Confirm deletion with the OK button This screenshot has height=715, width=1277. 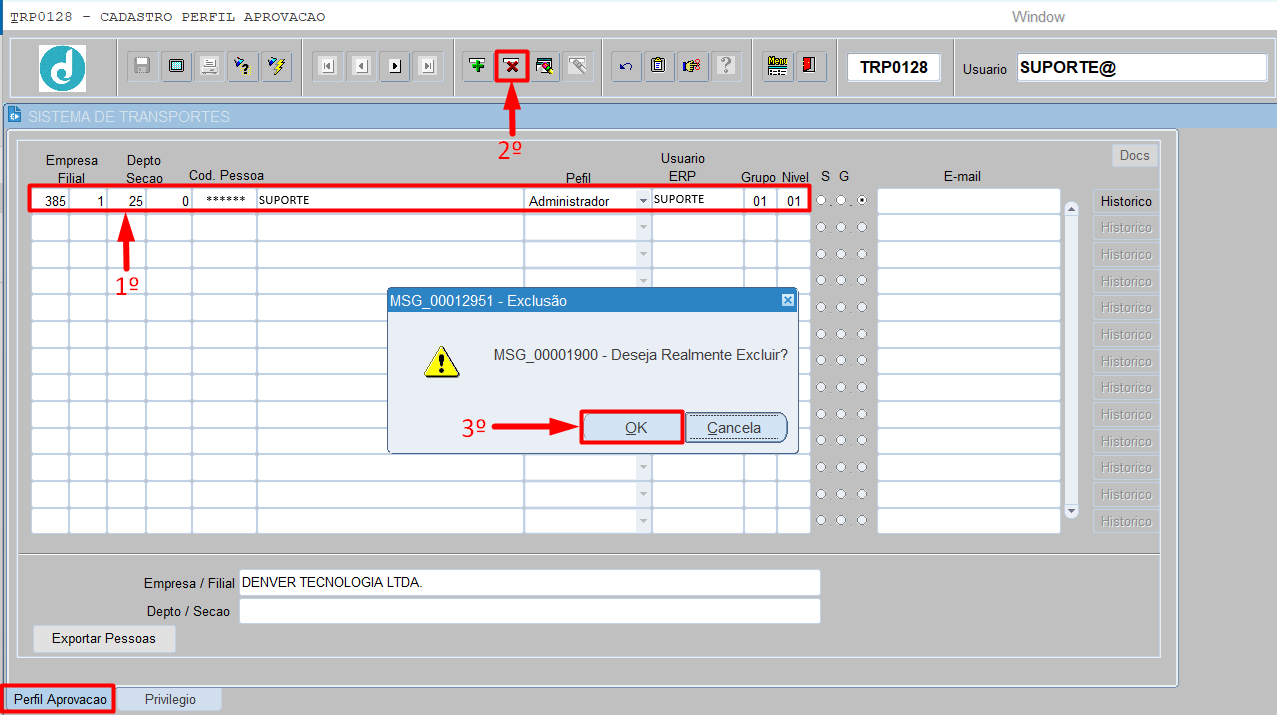click(x=634, y=427)
